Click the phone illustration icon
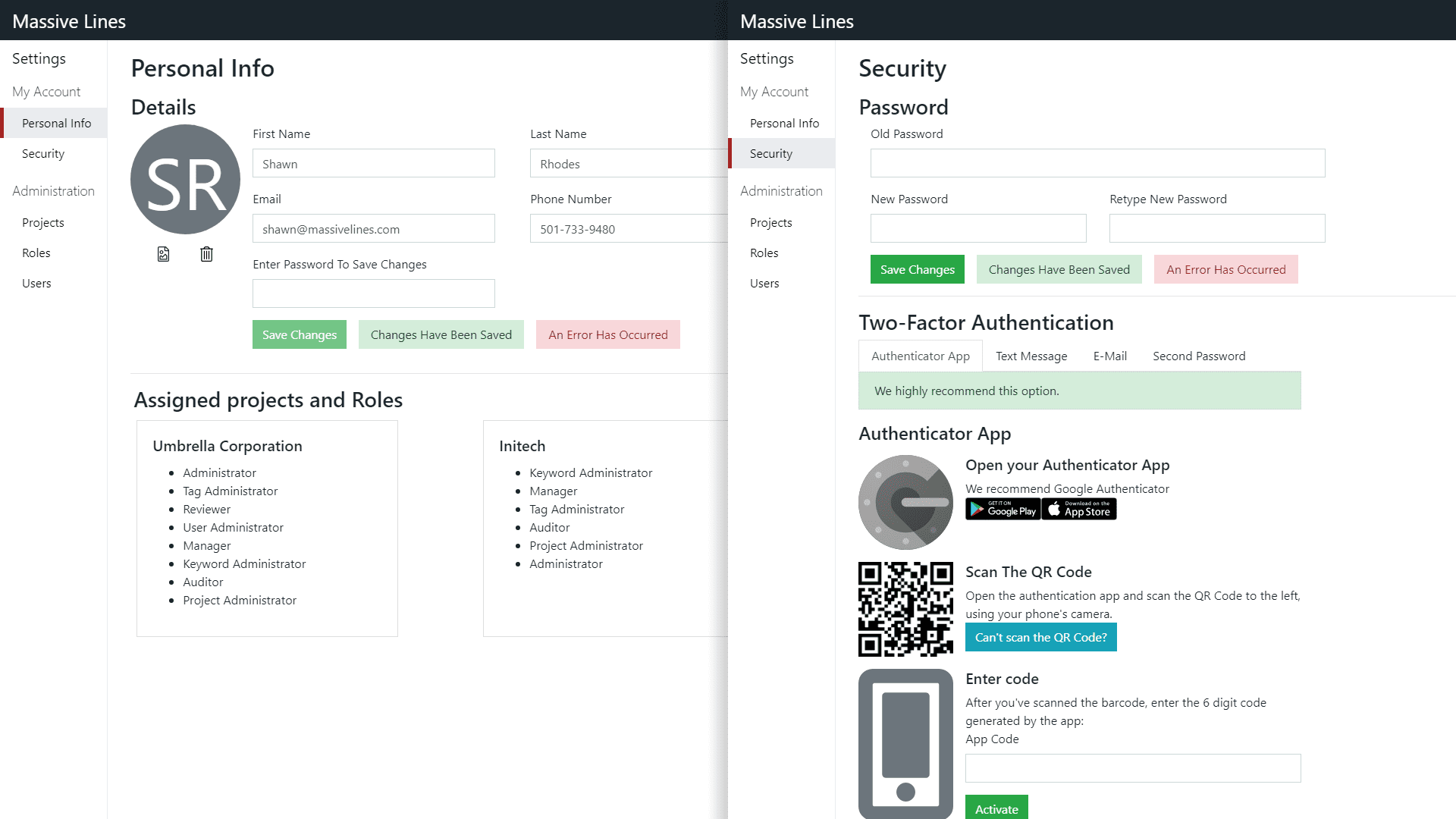The image size is (1456, 819). tap(905, 743)
